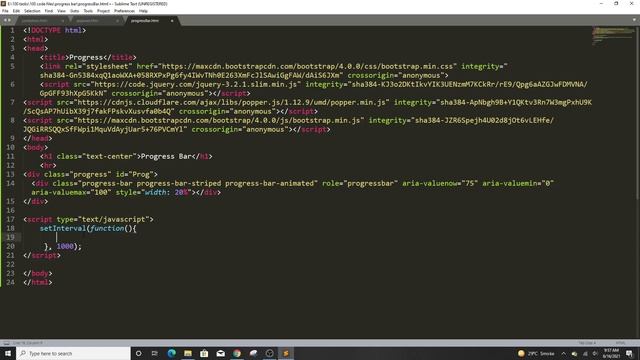Open the Project menu
This screenshot has width=640, height=360.
pyautogui.click(x=103, y=11)
